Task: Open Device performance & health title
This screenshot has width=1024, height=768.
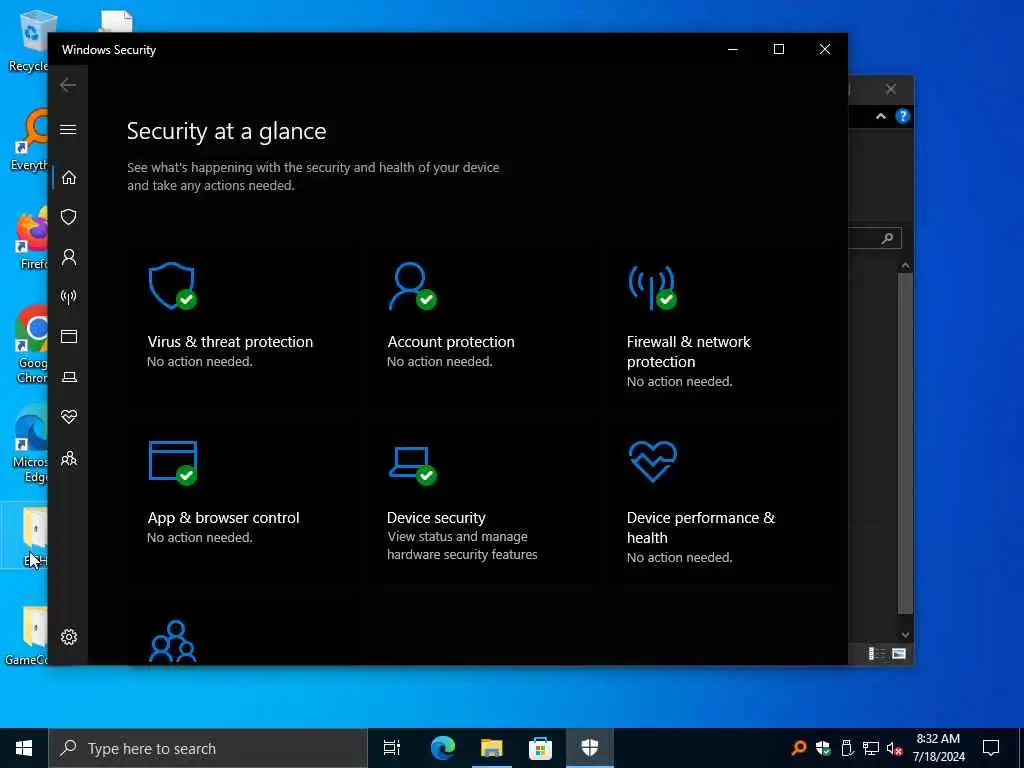Action: pos(701,528)
